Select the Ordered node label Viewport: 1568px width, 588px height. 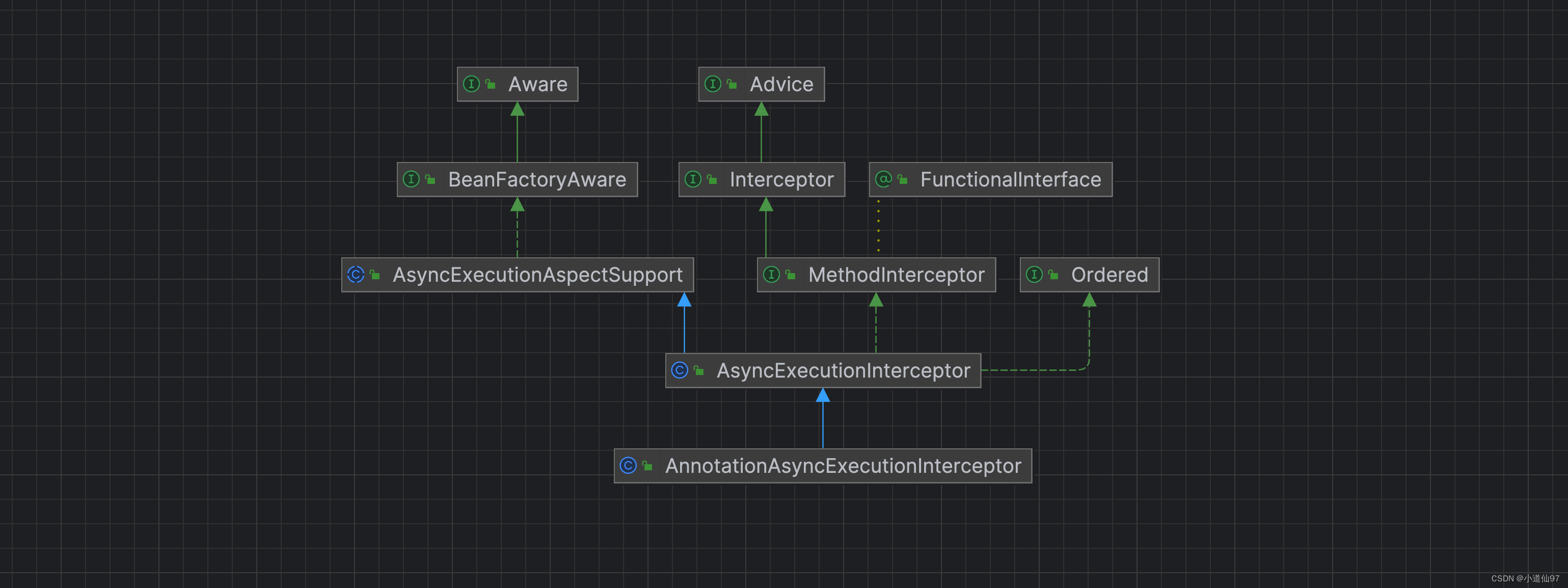(1110, 275)
